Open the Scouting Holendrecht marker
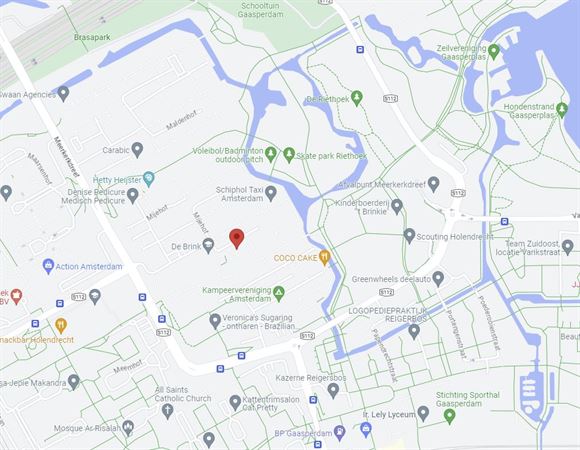Screen dimensions: 580x450 (x=409, y=236)
